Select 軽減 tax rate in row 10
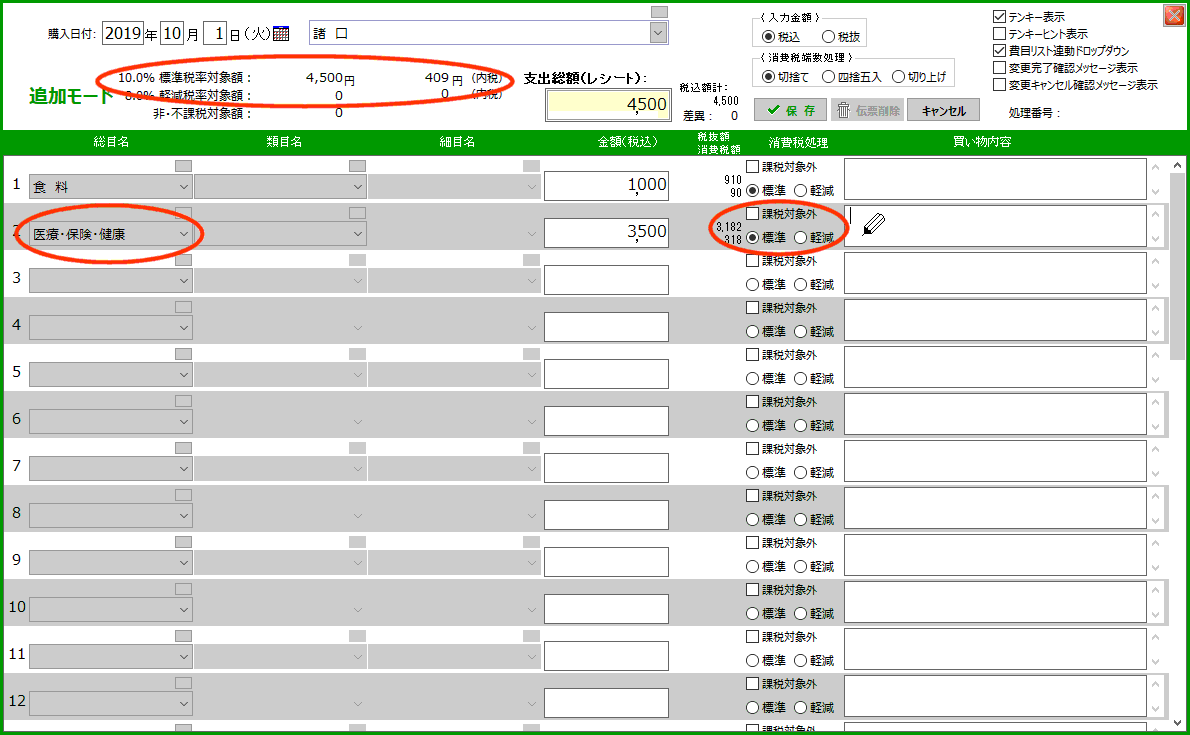This screenshot has height=735, width=1190. coord(800,614)
